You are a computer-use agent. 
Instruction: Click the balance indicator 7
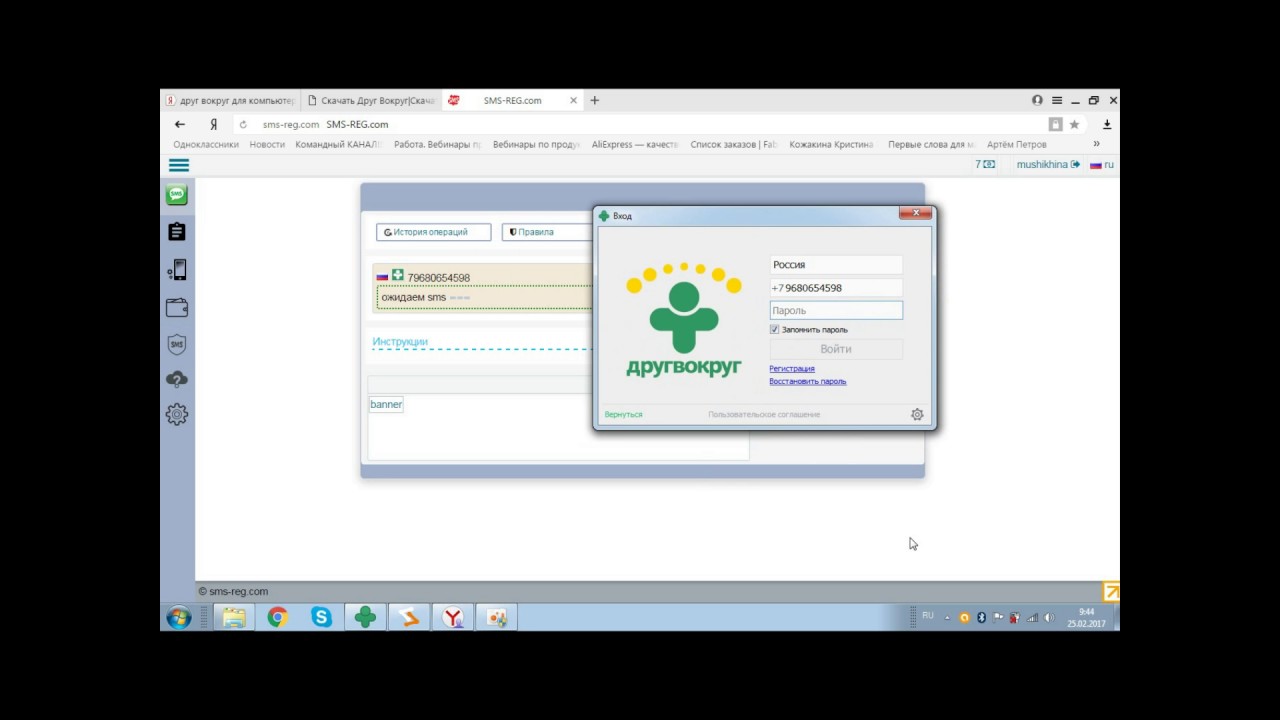(985, 164)
